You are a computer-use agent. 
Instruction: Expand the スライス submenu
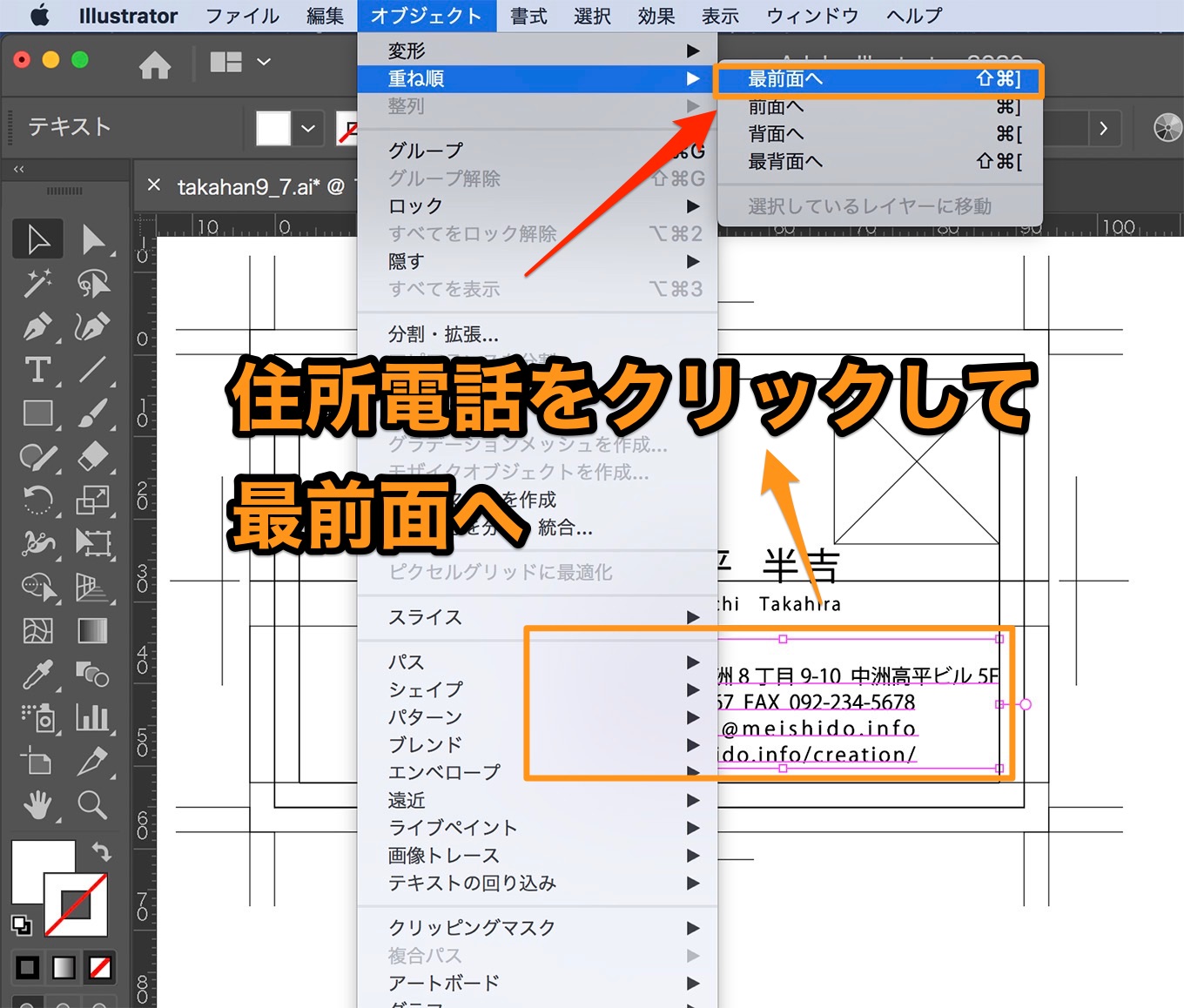pos(537,617)
